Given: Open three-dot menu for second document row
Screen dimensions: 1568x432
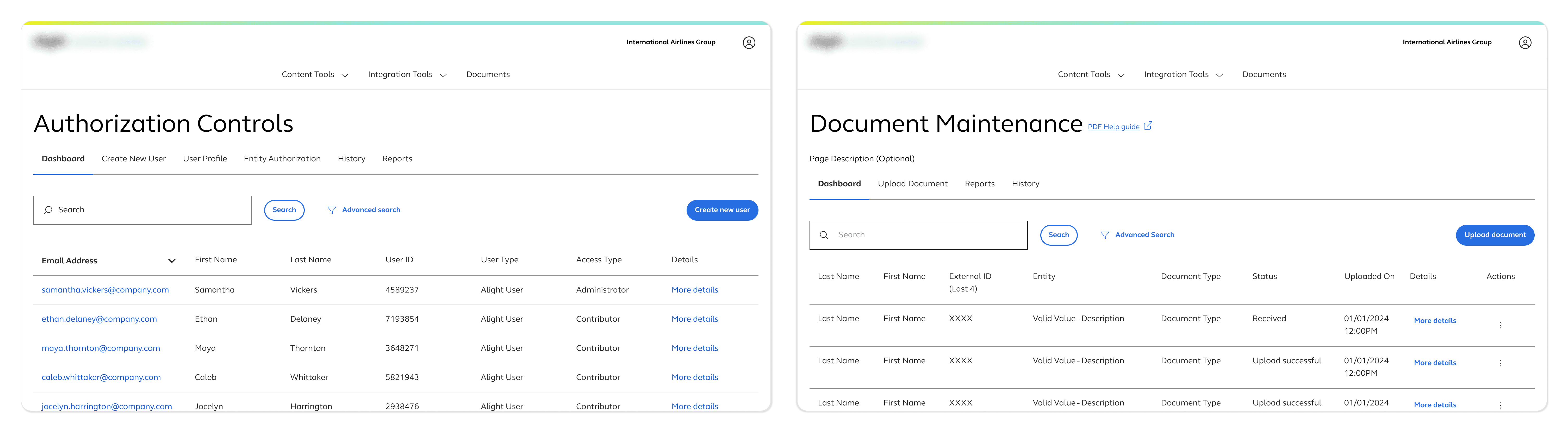Looking at the screenshot, I should tap(1501, 363).
